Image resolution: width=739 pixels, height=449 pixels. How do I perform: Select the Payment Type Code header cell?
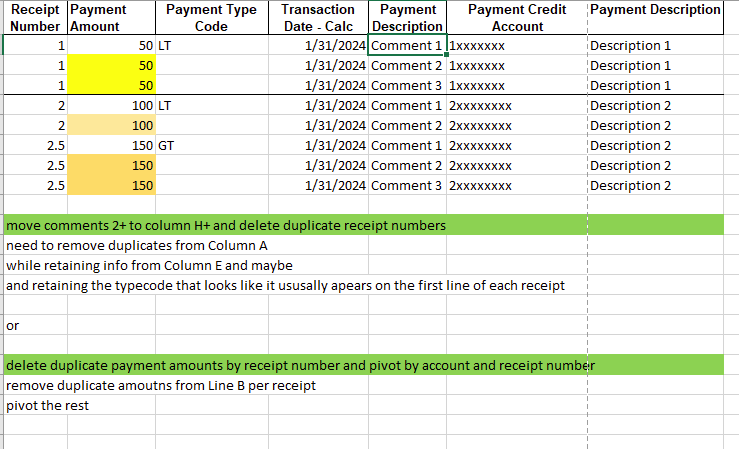212,18
